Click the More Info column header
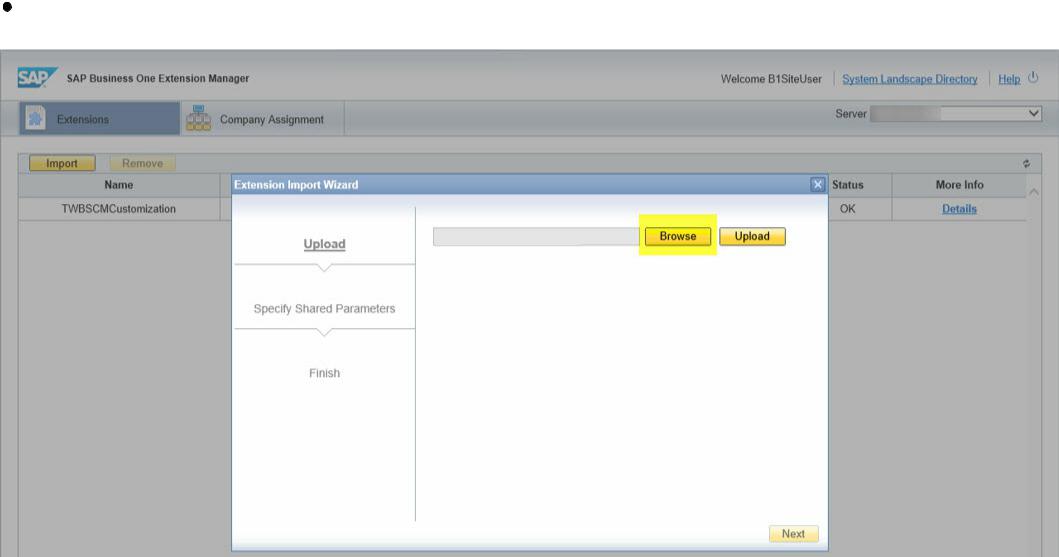This screenshot has height=557, width=1059. (959, 184)
